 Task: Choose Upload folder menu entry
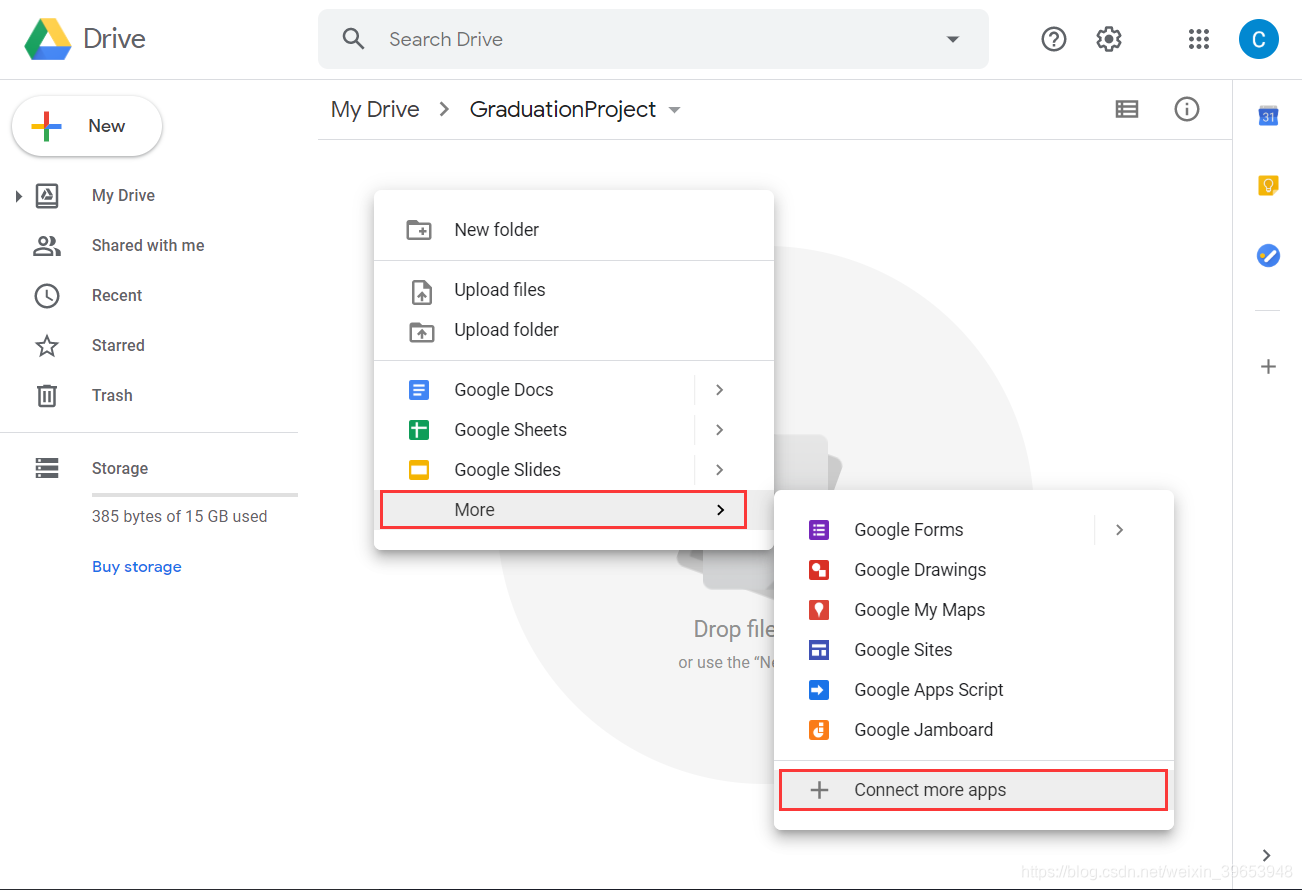[574, 330]
